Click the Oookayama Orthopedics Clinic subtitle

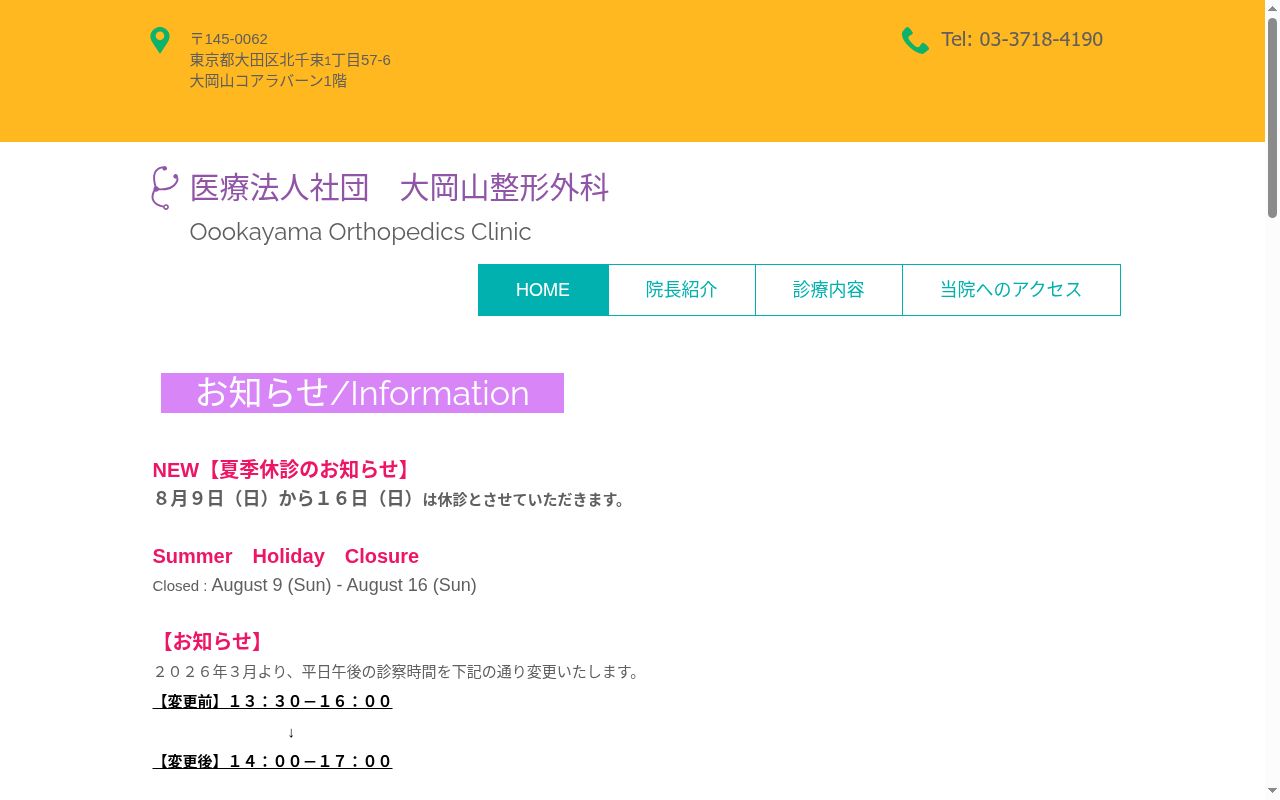click(360, 232)
